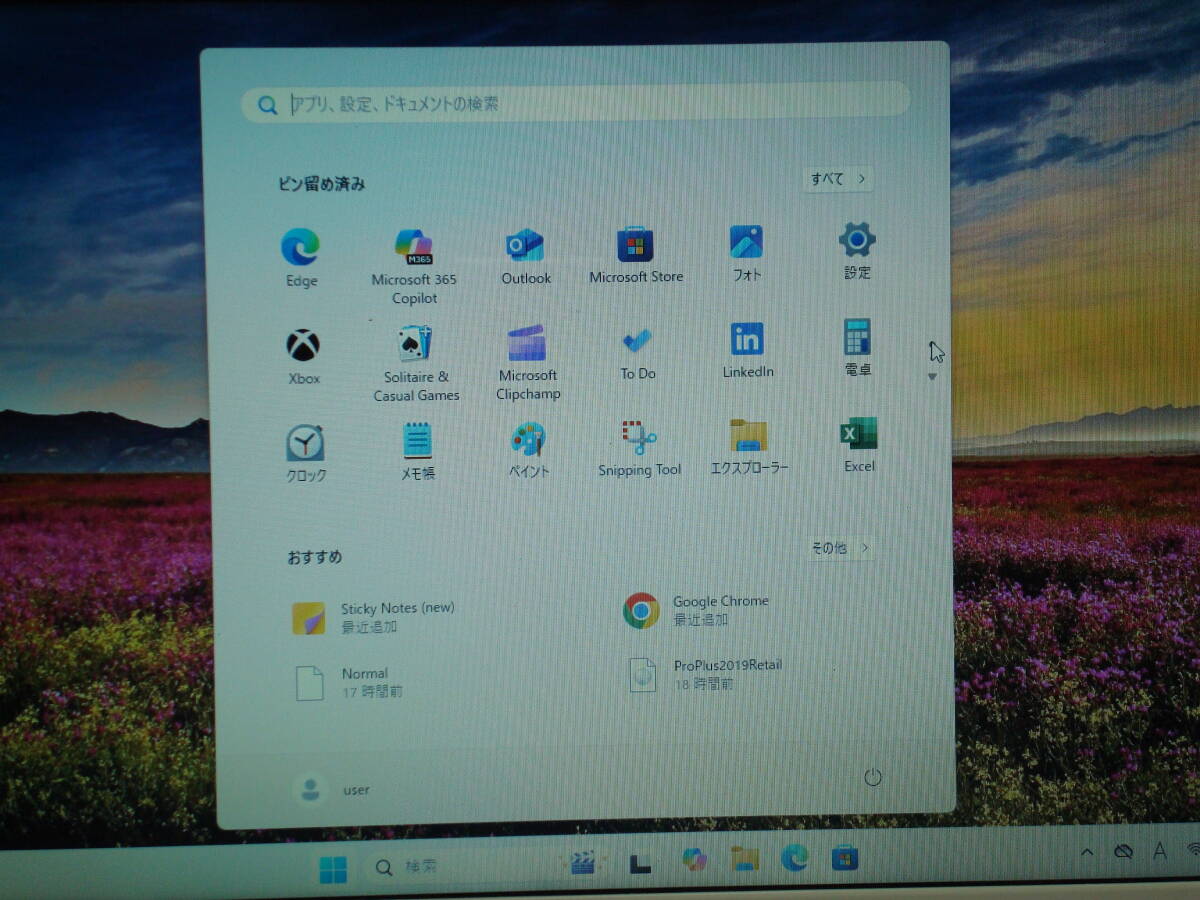
Task: Click the Windows Start button on taskbar
Action: pyautogui.click(x=333, y=869)
